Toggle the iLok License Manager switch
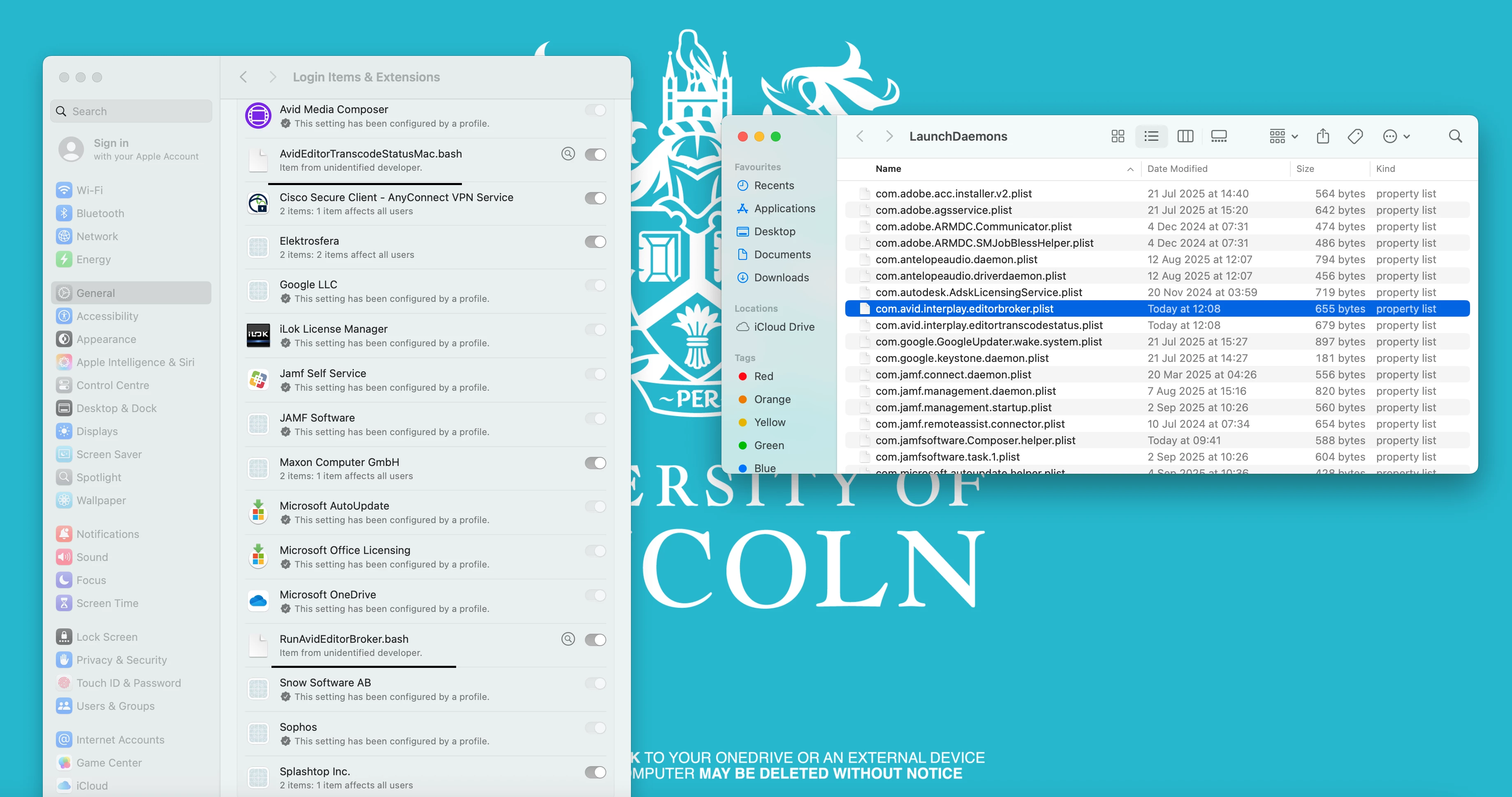The width and height of the screenshot is (1512, 797). click(x=595, y=330)
